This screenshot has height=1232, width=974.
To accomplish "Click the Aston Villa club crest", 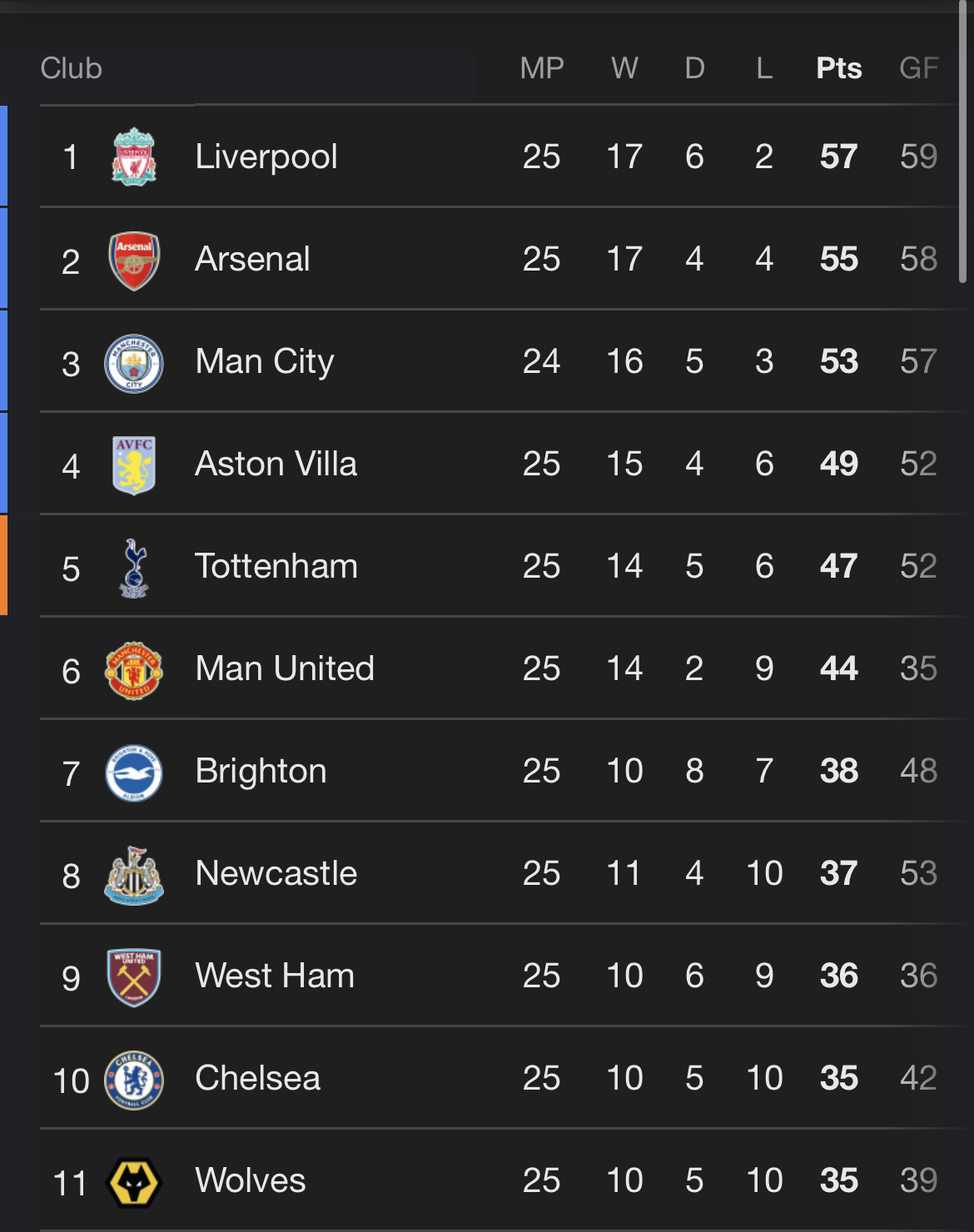I will coord(134,465).
